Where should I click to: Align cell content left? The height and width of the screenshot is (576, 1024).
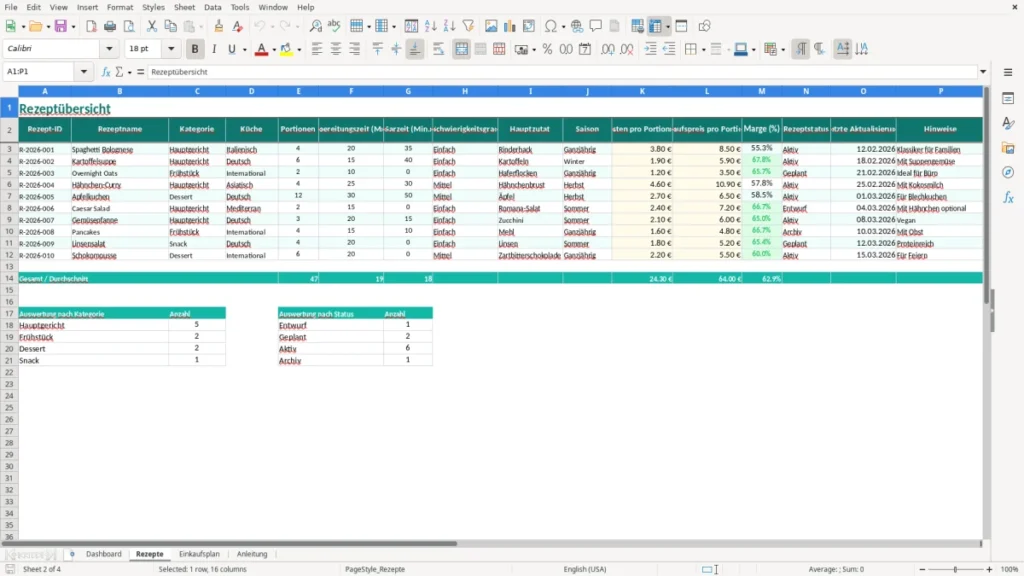coord(317,49)
